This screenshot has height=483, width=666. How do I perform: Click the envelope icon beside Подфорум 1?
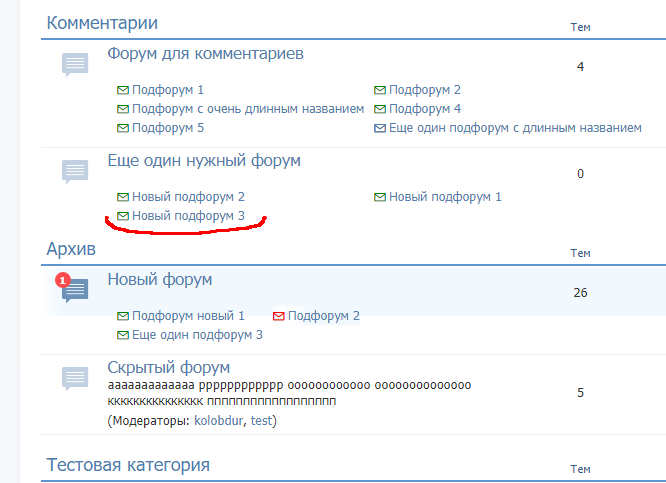pos(123,90)
